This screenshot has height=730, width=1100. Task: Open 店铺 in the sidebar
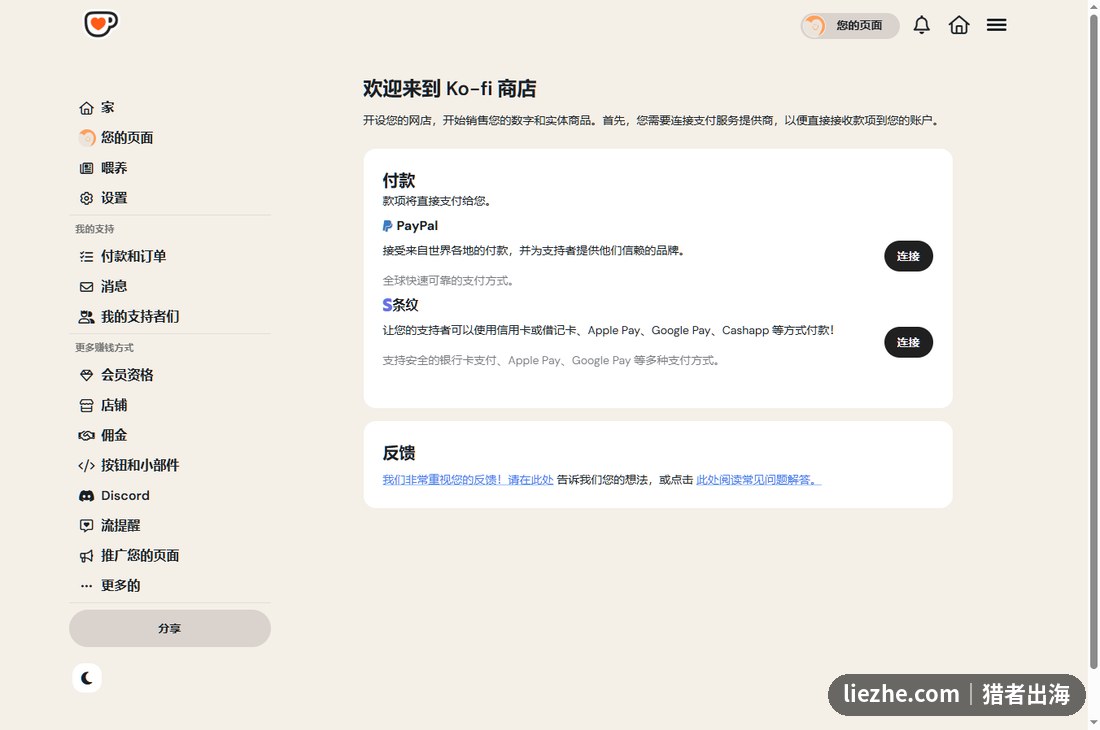(x=170, y=405)
